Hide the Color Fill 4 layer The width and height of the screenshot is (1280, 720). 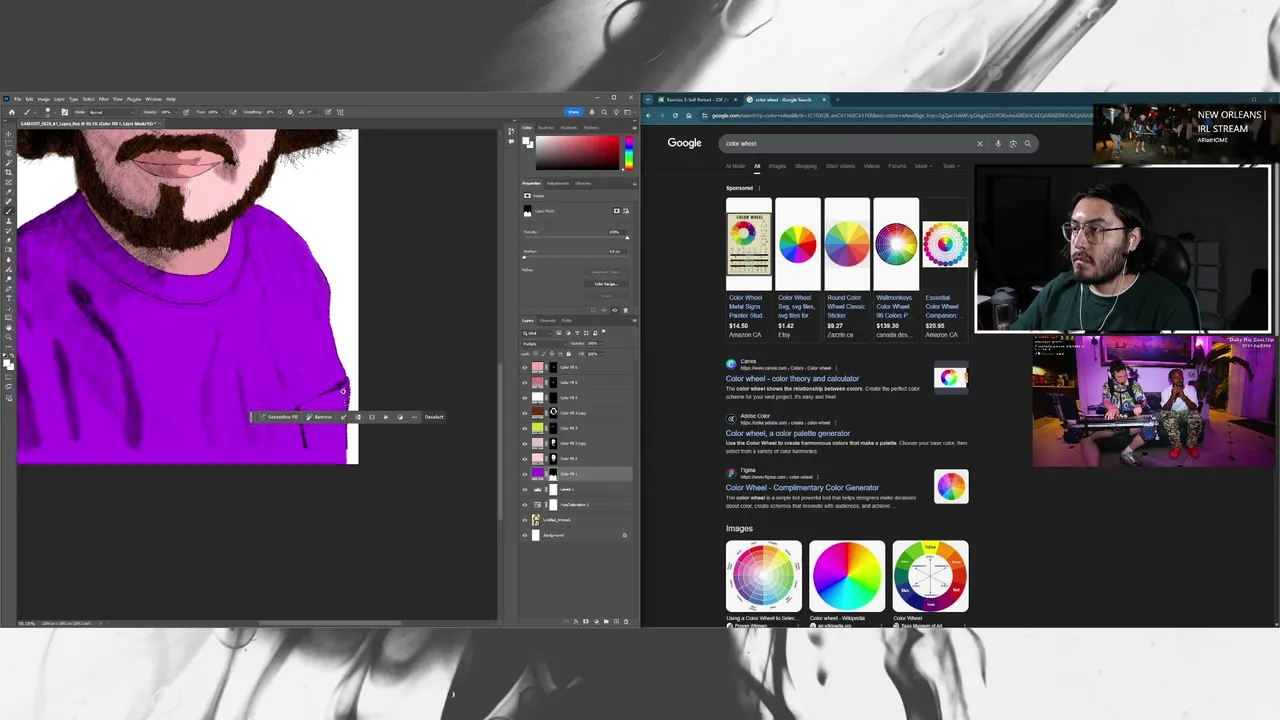525,397
